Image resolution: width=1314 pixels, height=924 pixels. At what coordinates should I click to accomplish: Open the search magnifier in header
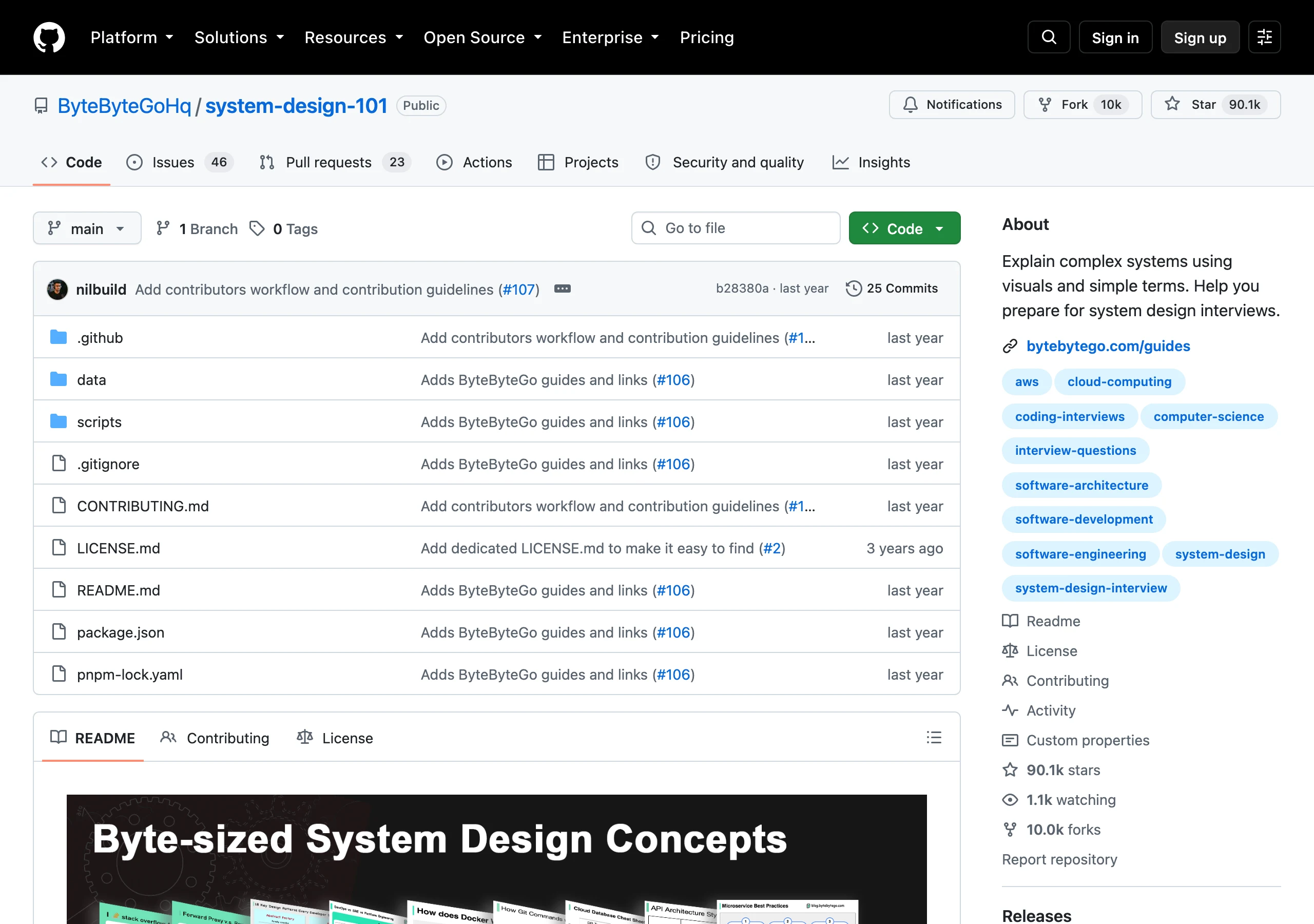point(1049,37)
